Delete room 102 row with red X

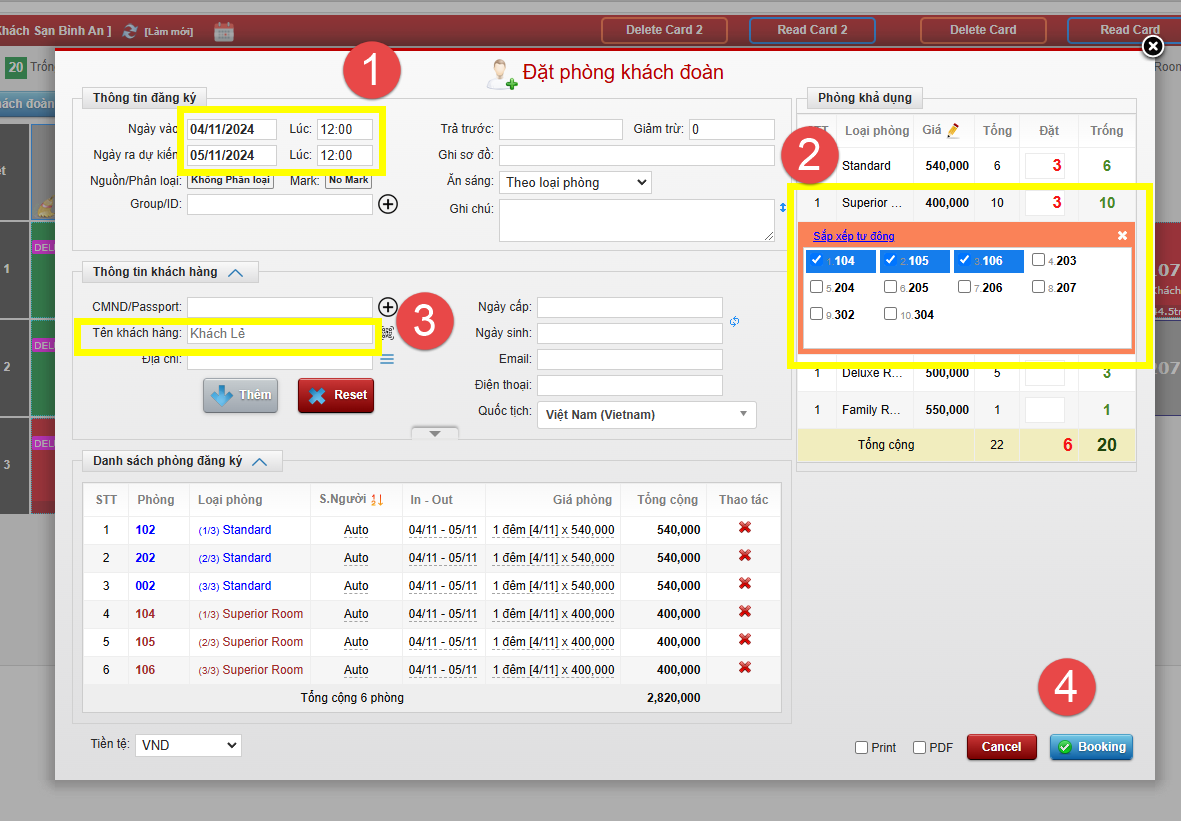[744, 528]
